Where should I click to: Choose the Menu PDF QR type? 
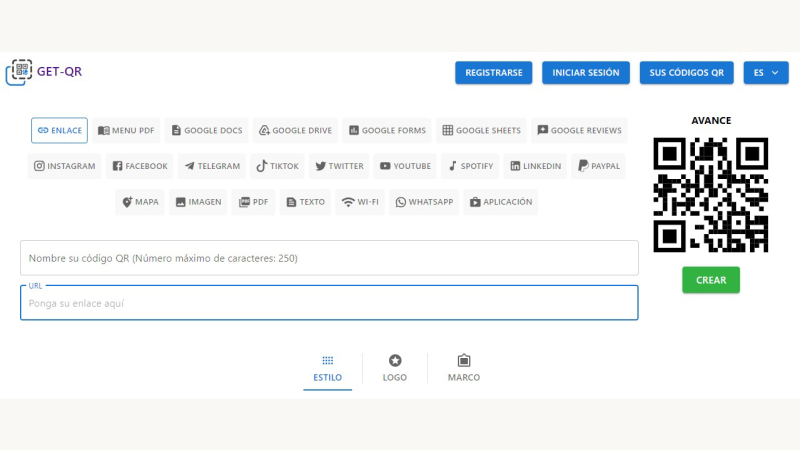(126, 130)
